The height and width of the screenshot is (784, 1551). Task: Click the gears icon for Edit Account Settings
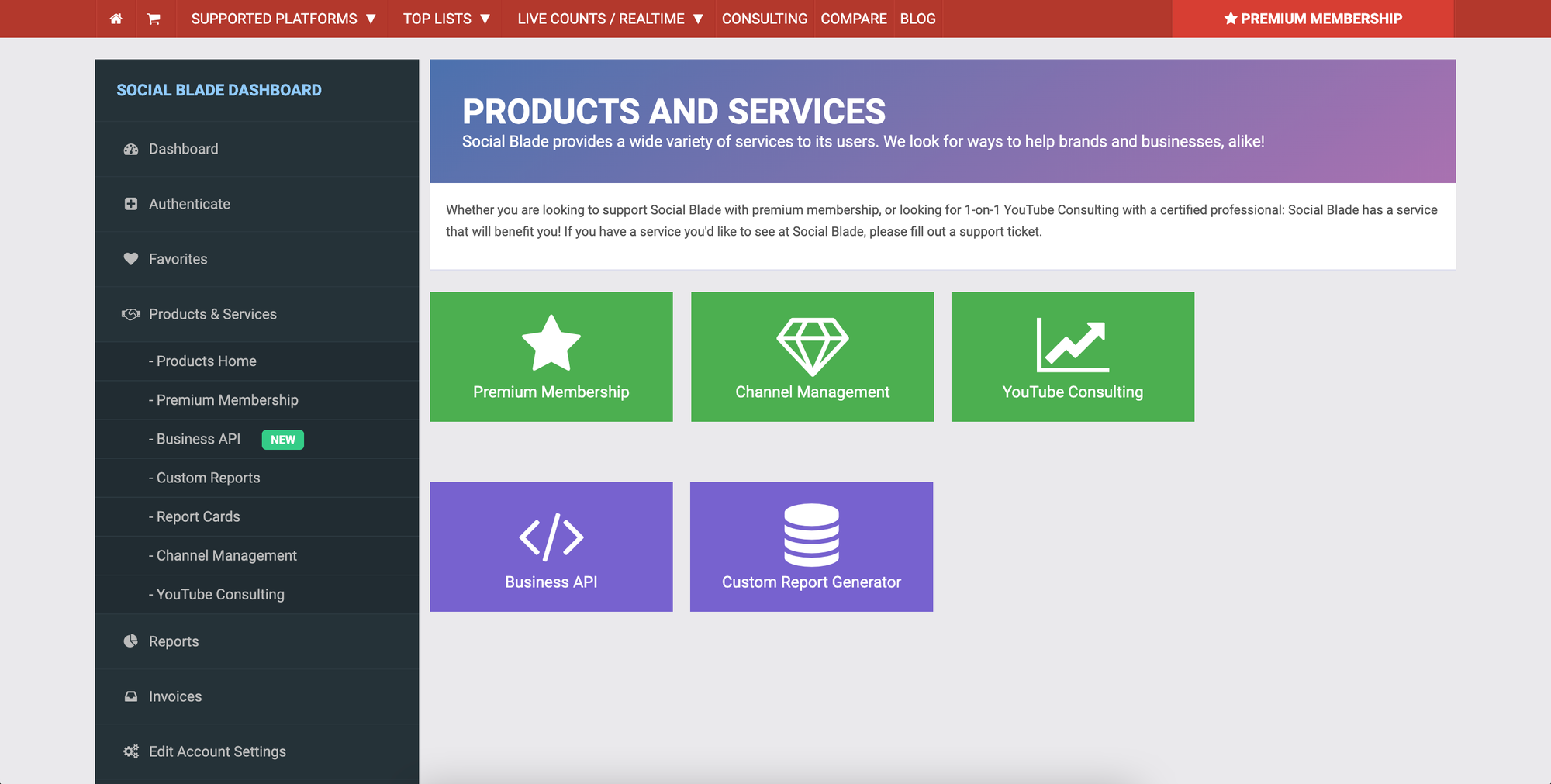[131, 751]
